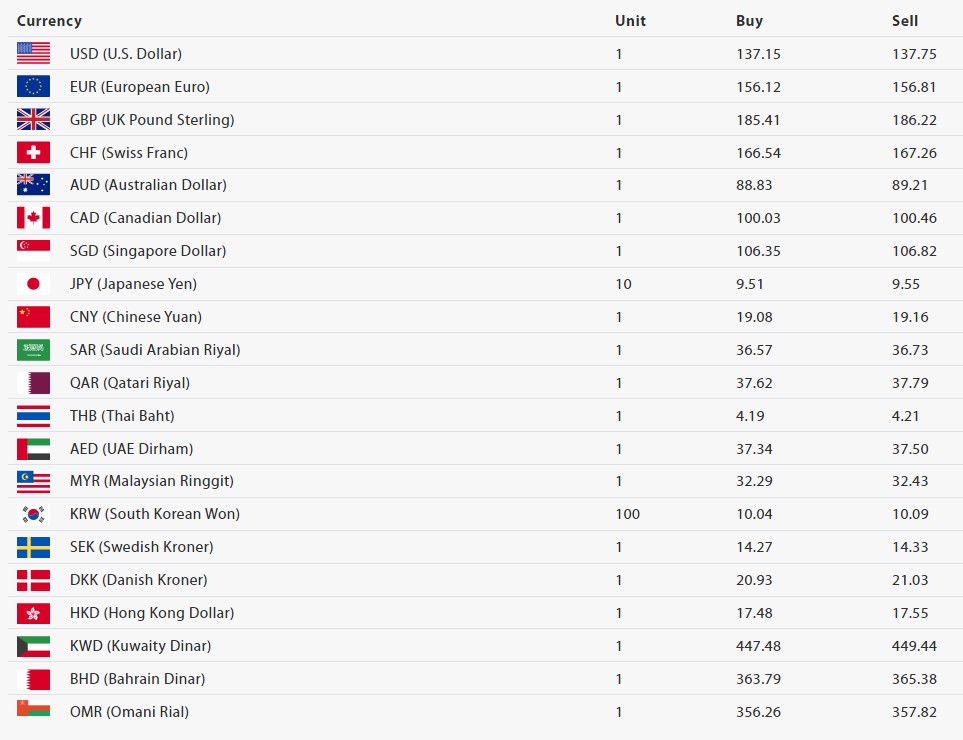Click the Sell column header
The height and width of the screenshot is (740, 963).
904,21
